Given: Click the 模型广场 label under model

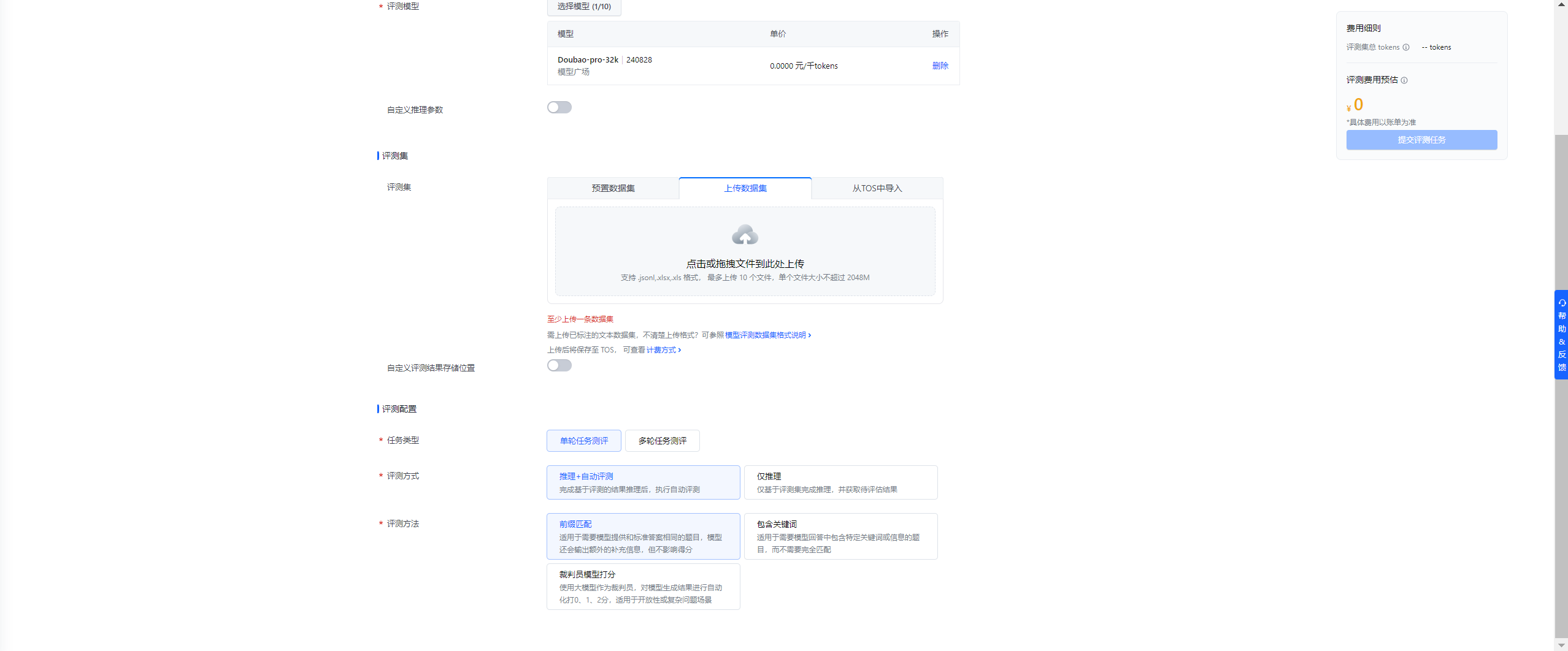Looking at the screenshot, I should tap(573, 72).
